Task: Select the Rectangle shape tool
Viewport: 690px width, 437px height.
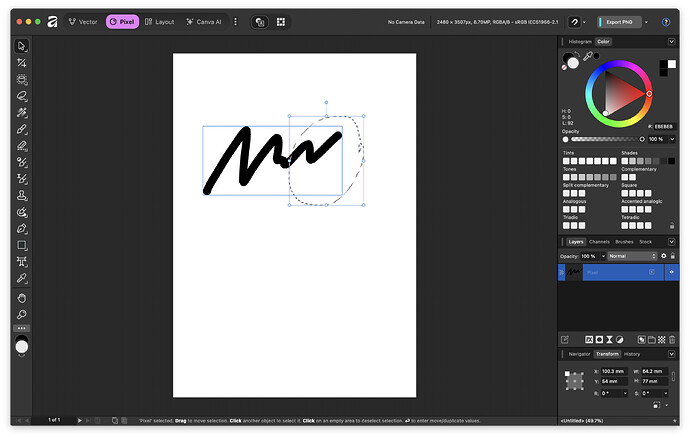Action: click(x=22, y=245)
